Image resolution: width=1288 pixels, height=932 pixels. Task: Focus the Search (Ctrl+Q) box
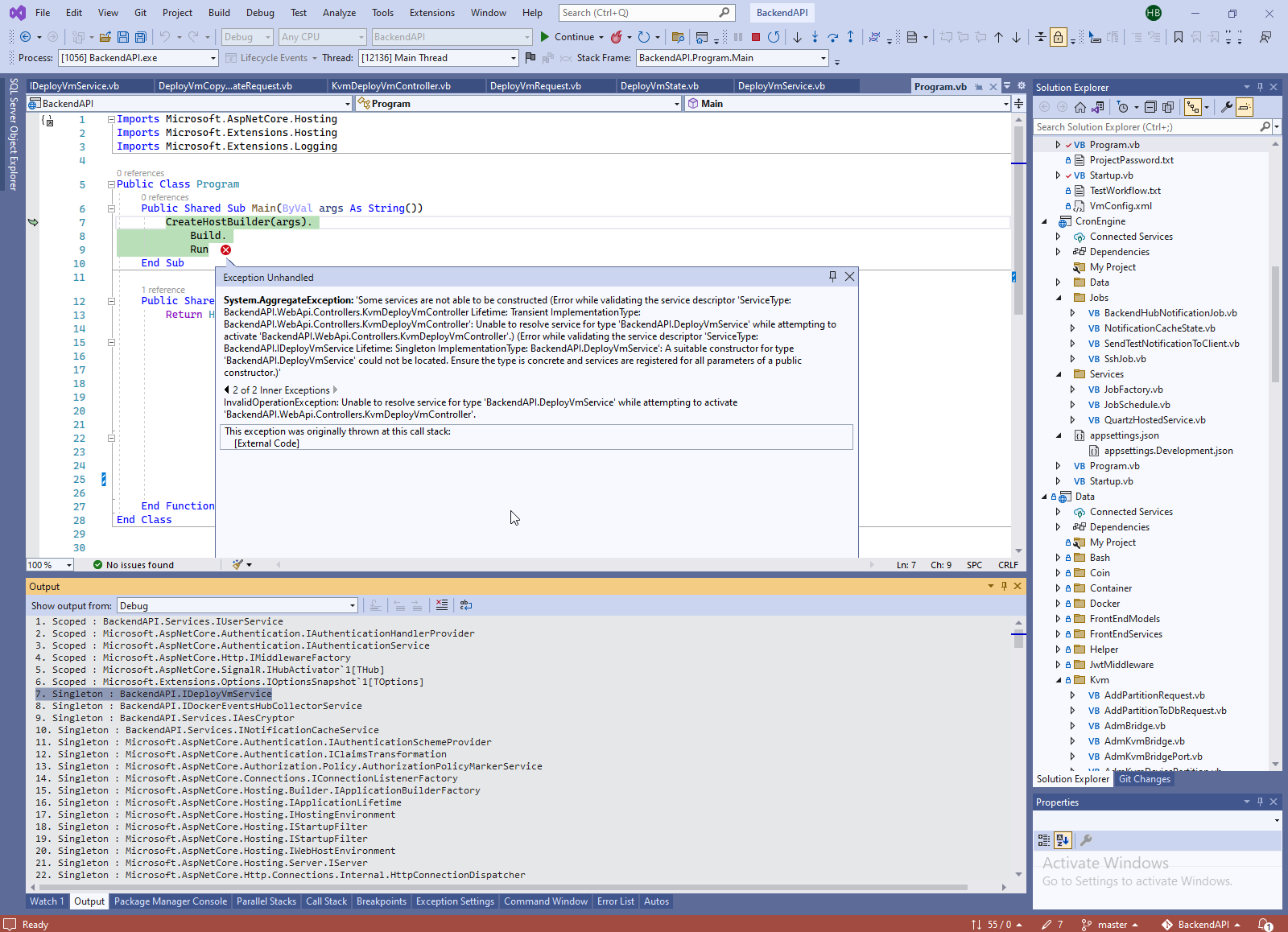646,13
